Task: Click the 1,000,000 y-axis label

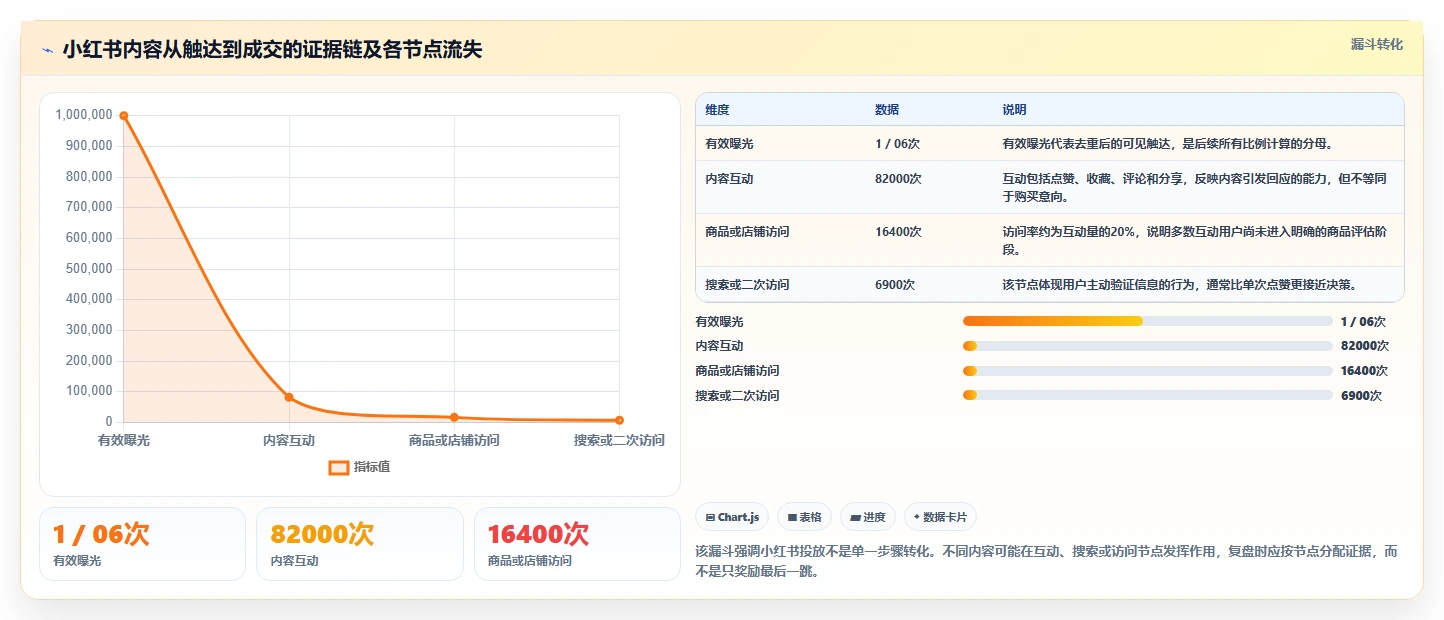Action: [84, 115]
